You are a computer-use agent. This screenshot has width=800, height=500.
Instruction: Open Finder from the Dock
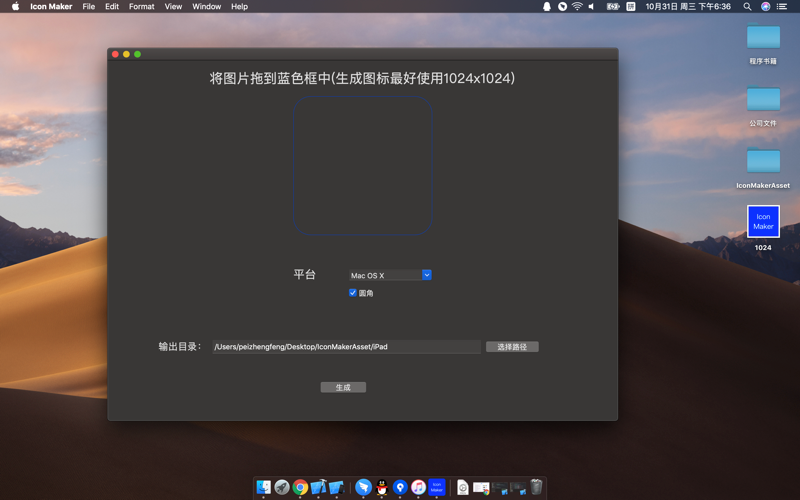coord(264,487)
